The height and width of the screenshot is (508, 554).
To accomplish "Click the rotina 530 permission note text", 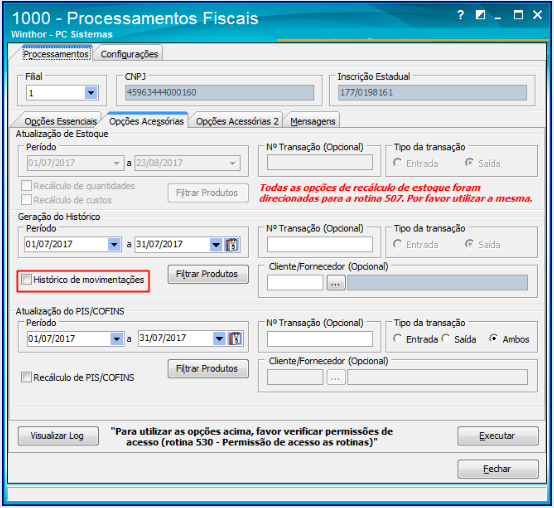I will (x=252, y=437).
